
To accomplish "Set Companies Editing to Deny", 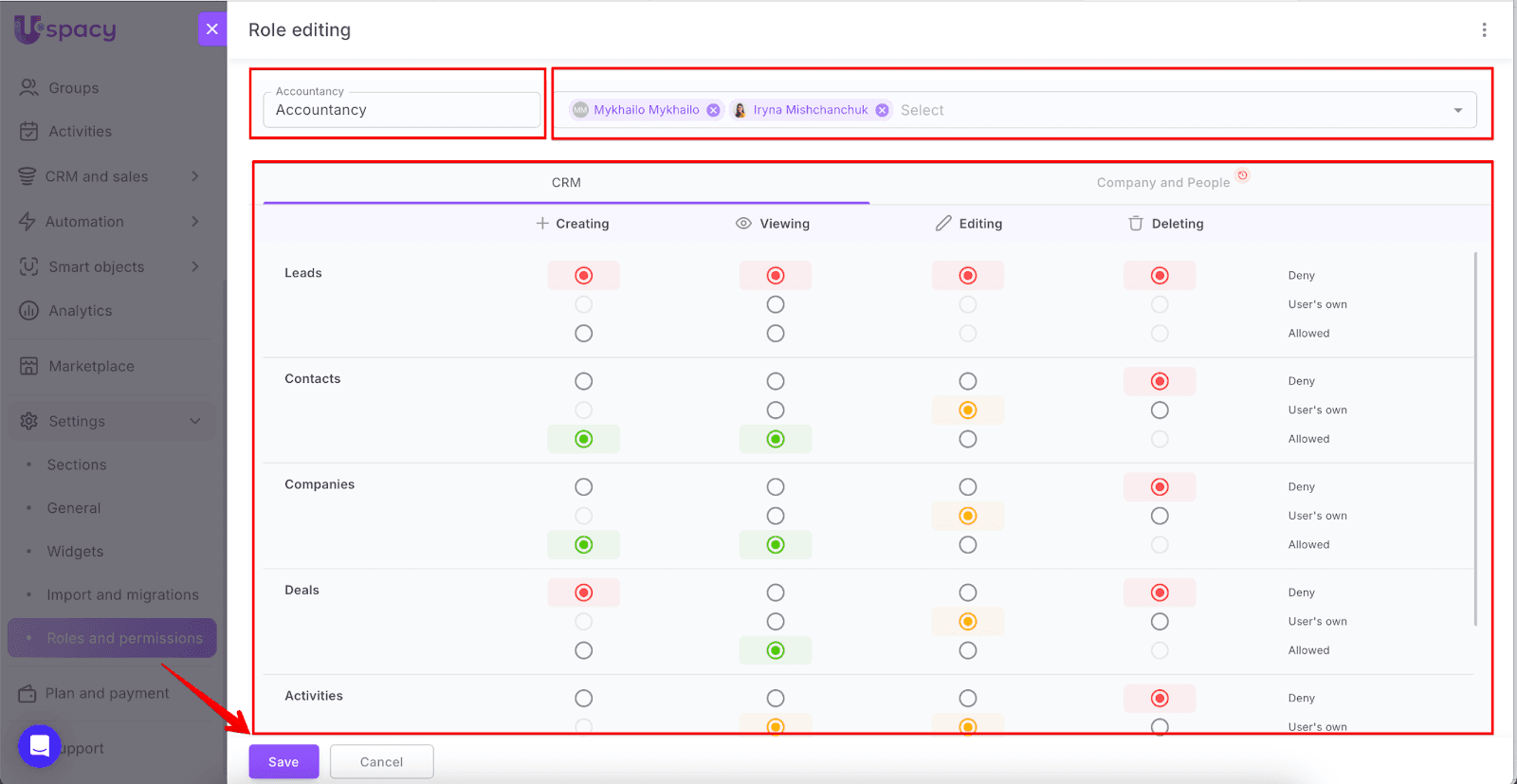I will (x=967, y=487).
